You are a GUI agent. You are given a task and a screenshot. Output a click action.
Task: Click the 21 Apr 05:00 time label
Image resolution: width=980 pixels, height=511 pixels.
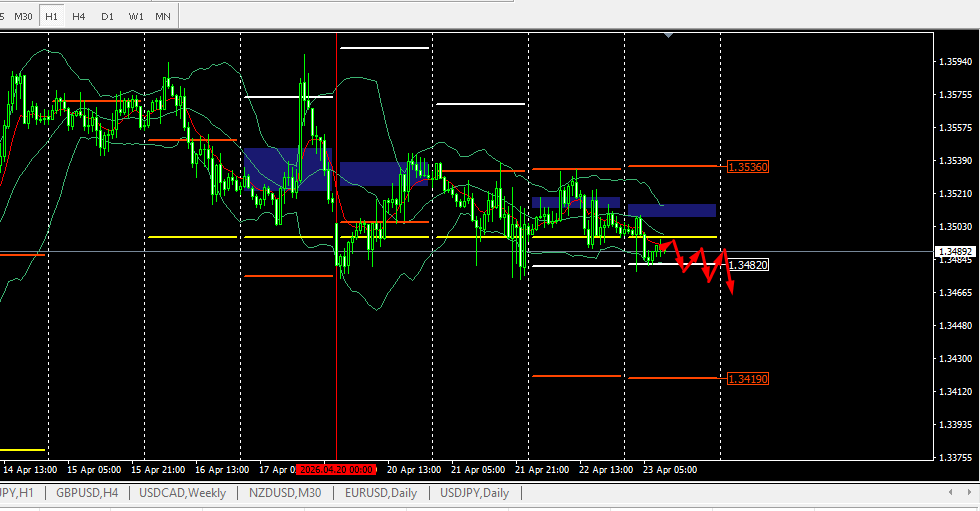click(x=478, y=470)
